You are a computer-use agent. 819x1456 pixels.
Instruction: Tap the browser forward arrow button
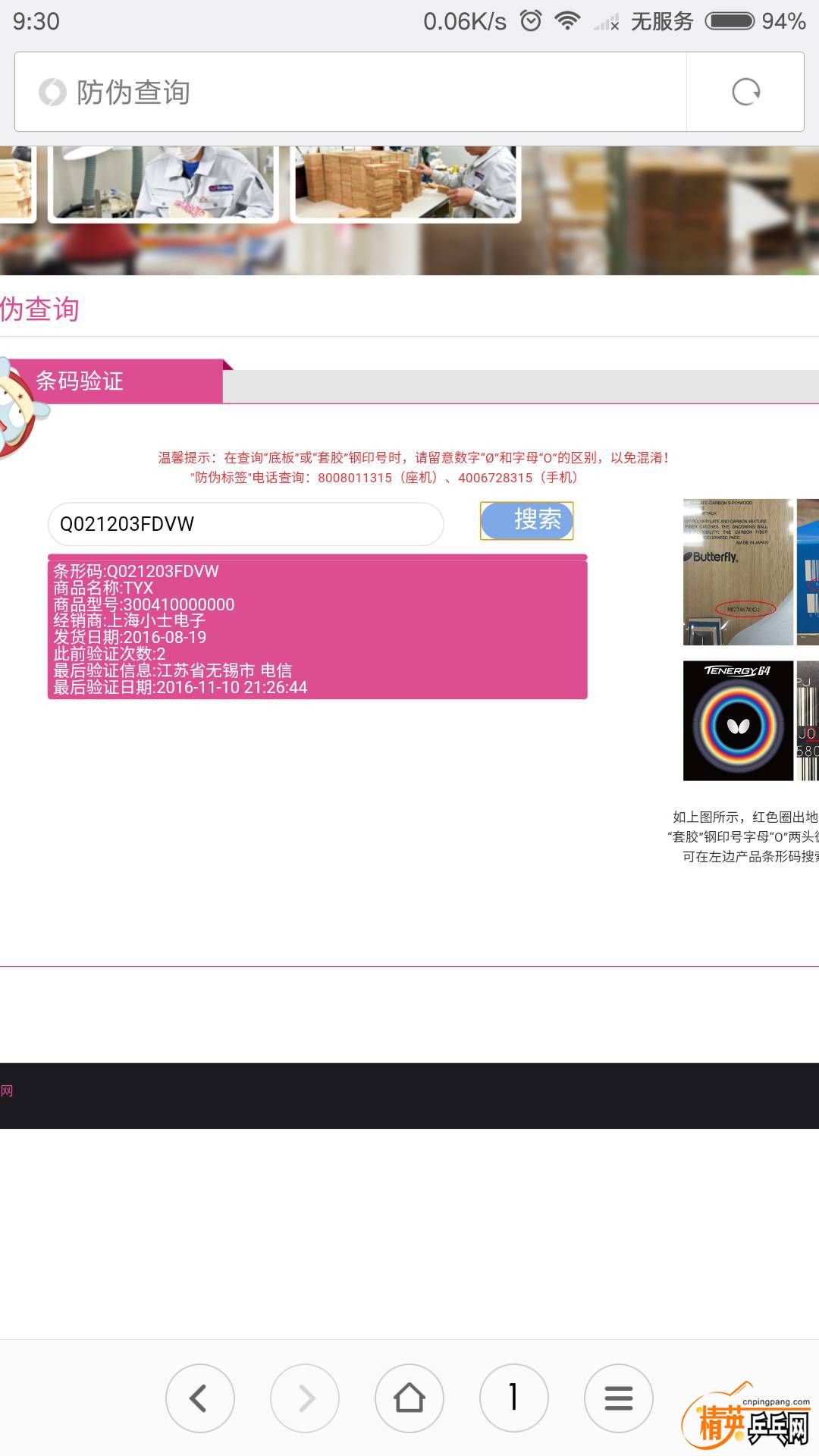(305, 1398)
